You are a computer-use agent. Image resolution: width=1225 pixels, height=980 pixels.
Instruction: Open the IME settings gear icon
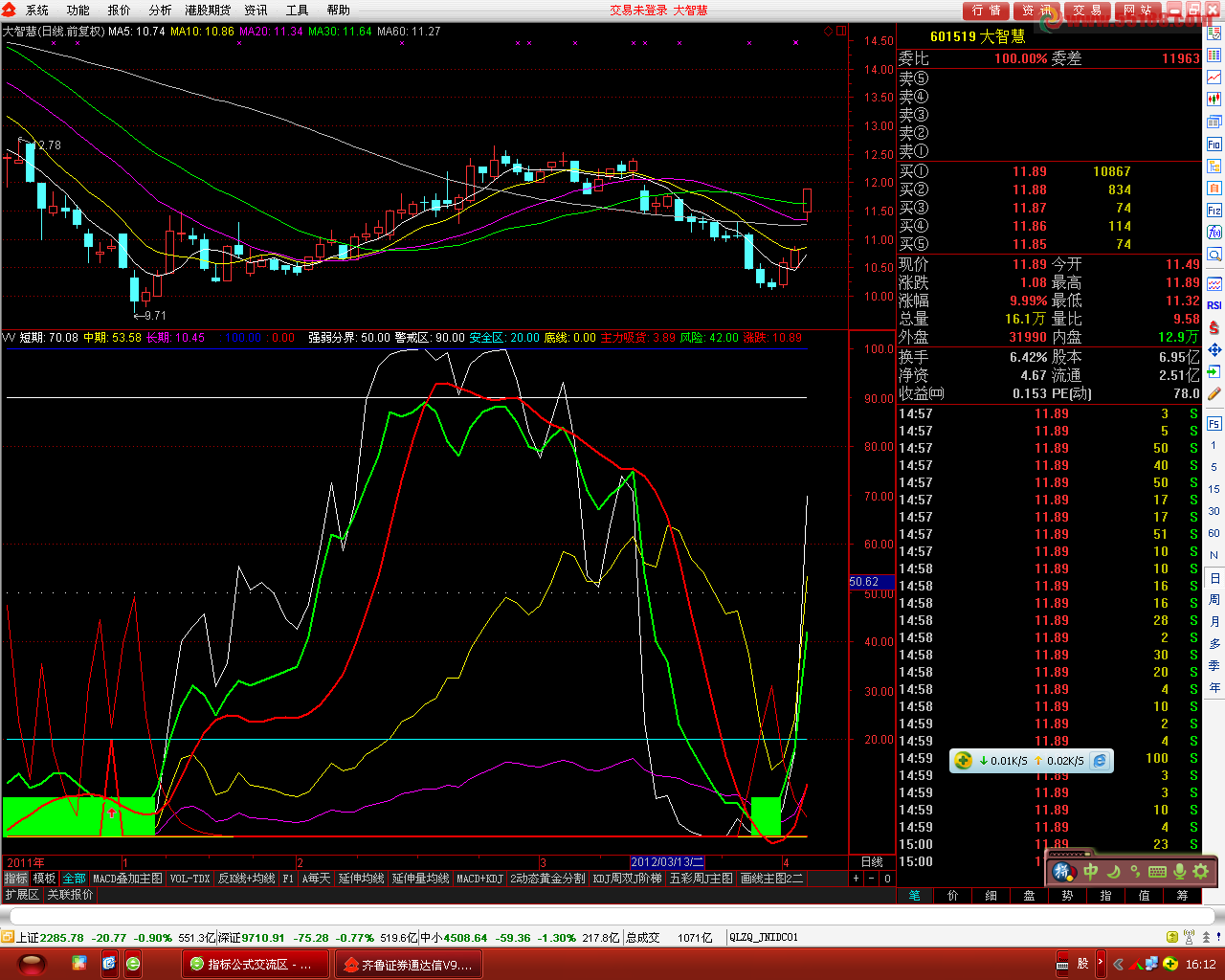coord(1200,872)
